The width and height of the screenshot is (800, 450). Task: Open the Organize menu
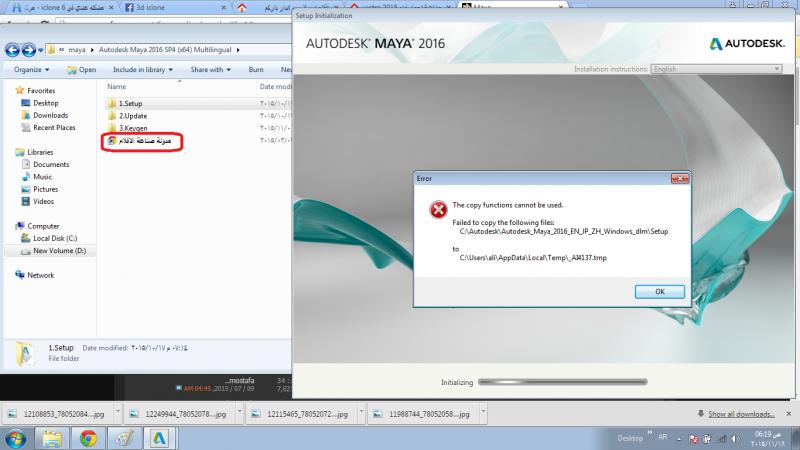(32, 69)
